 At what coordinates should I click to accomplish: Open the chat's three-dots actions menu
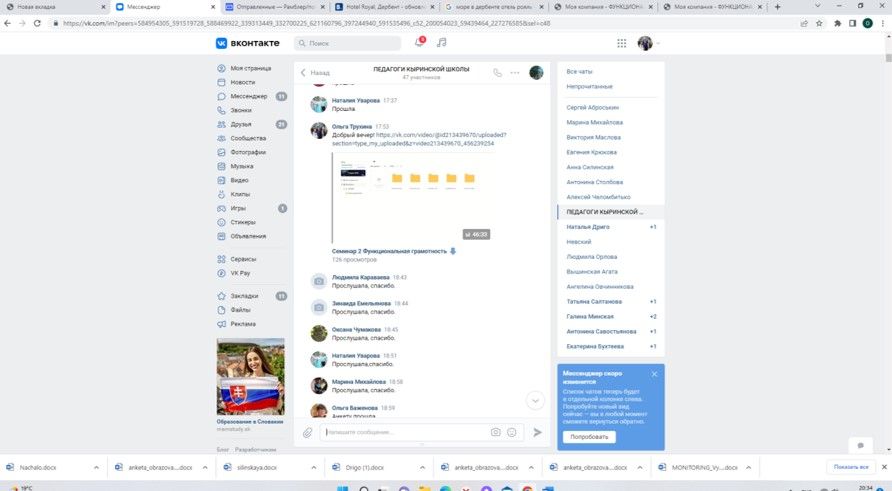(x=515, y=72)
